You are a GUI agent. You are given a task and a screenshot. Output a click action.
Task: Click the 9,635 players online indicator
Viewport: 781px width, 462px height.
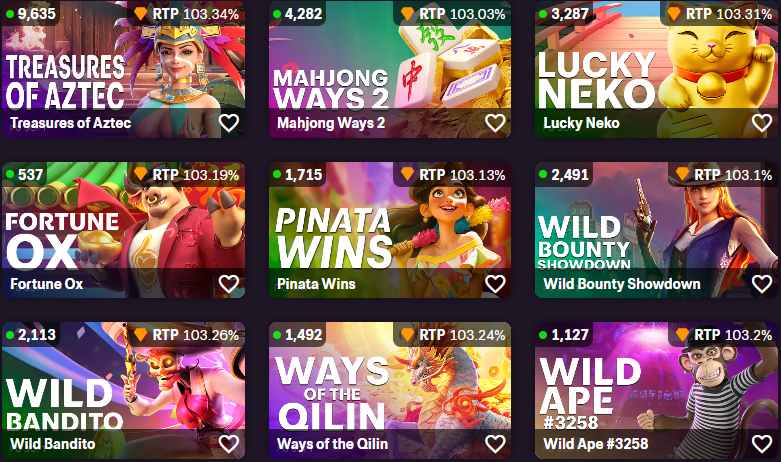[31, 13]
